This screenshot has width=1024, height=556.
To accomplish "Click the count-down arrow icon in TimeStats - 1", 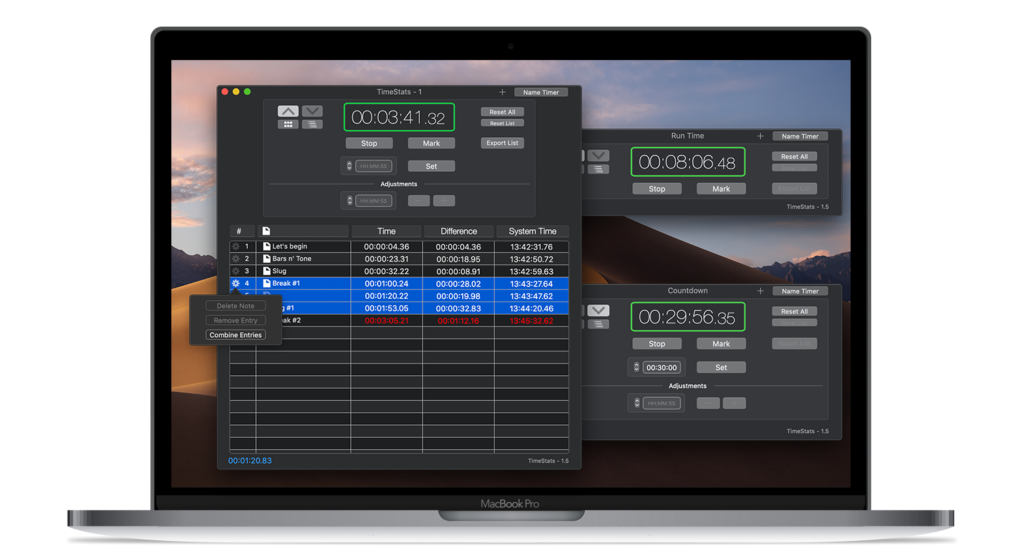I will click(x=312, y=111).
